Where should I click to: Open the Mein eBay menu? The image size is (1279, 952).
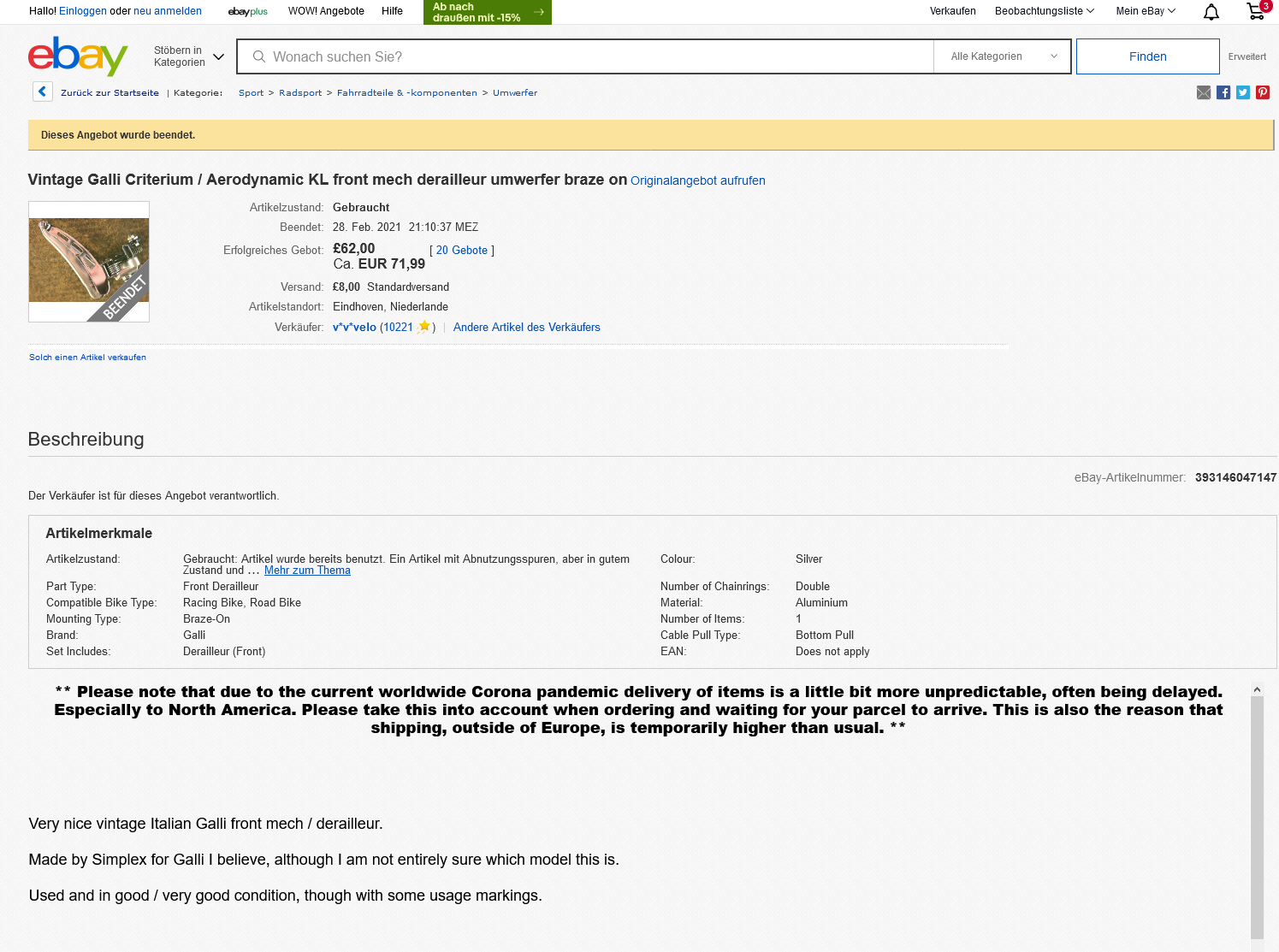tap(1146, 11)
